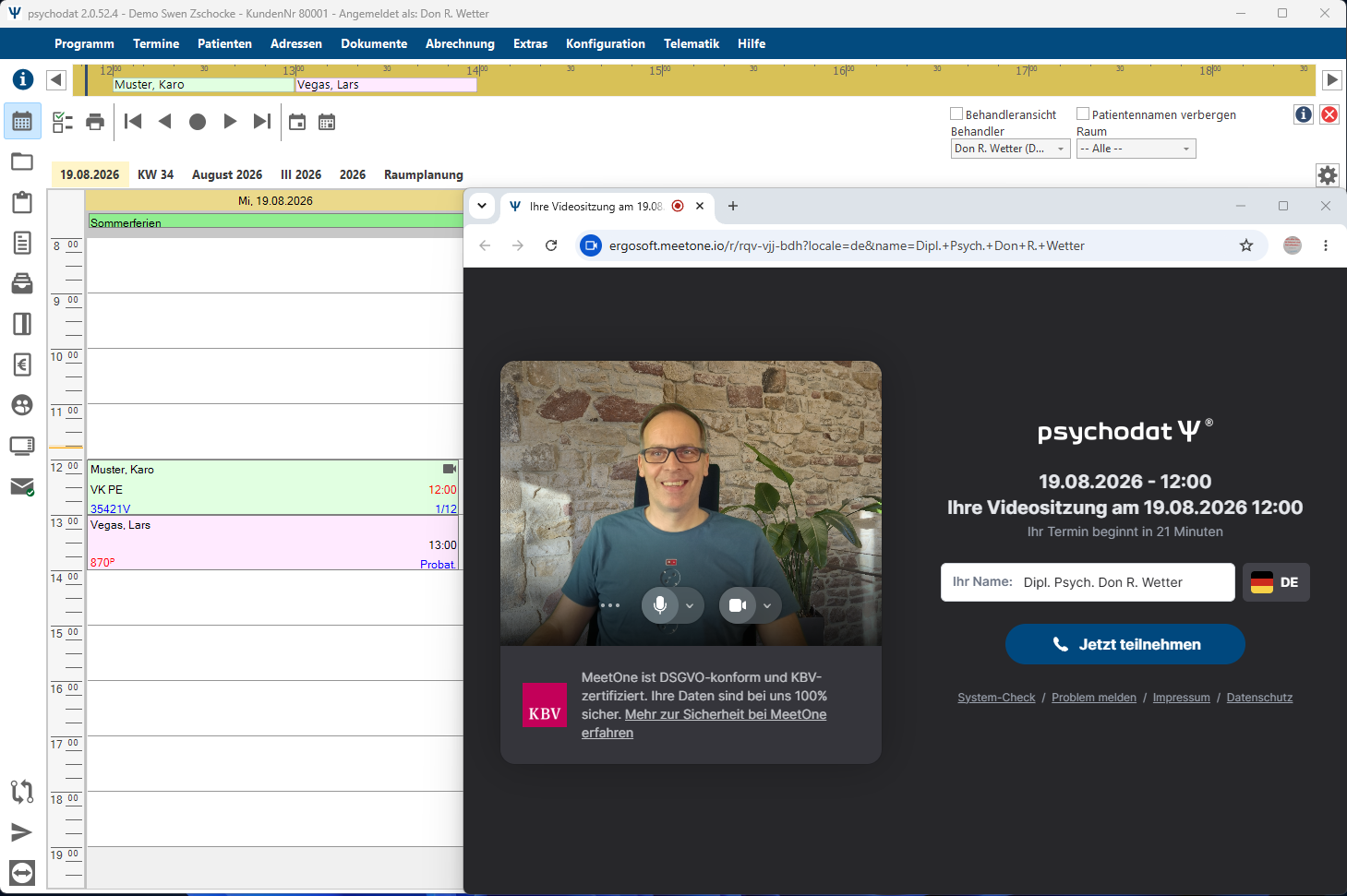Click the microphone button in video preview

click(x=660, y=605)
